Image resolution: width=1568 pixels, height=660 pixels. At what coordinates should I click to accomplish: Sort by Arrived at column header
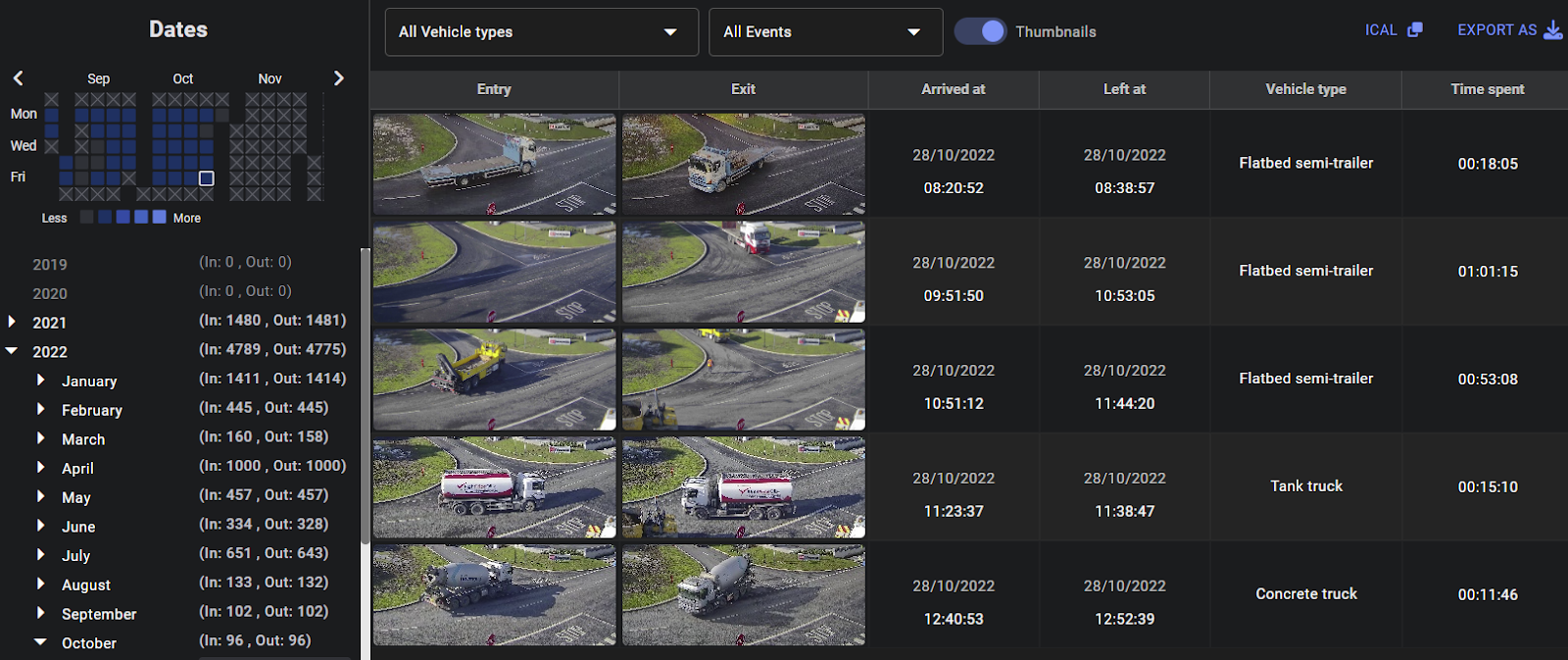coord(953,89)
